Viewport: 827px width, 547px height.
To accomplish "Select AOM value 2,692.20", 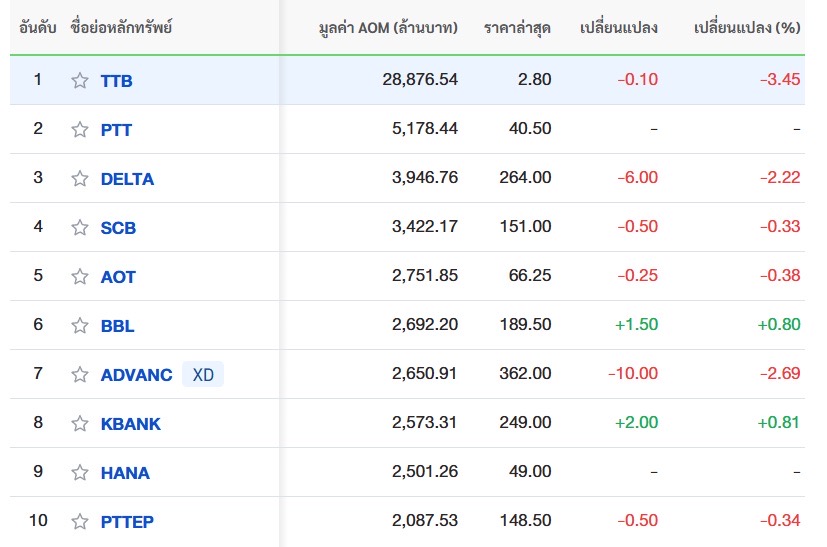I will pos(425,324).
